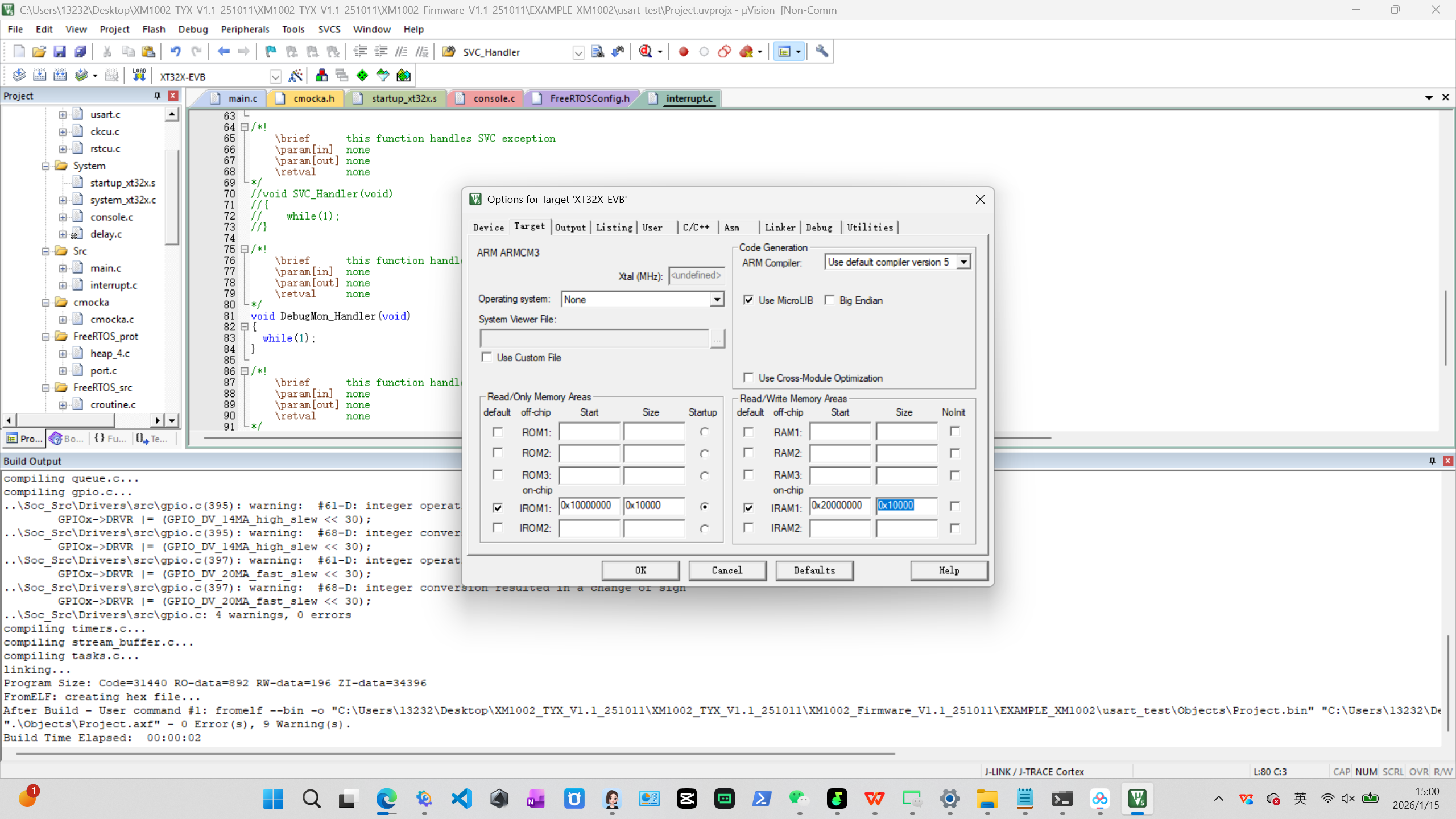Screen dimensions: 1456x819
Task: Enable Use Cross-Module Optimization
Action: 748,378
